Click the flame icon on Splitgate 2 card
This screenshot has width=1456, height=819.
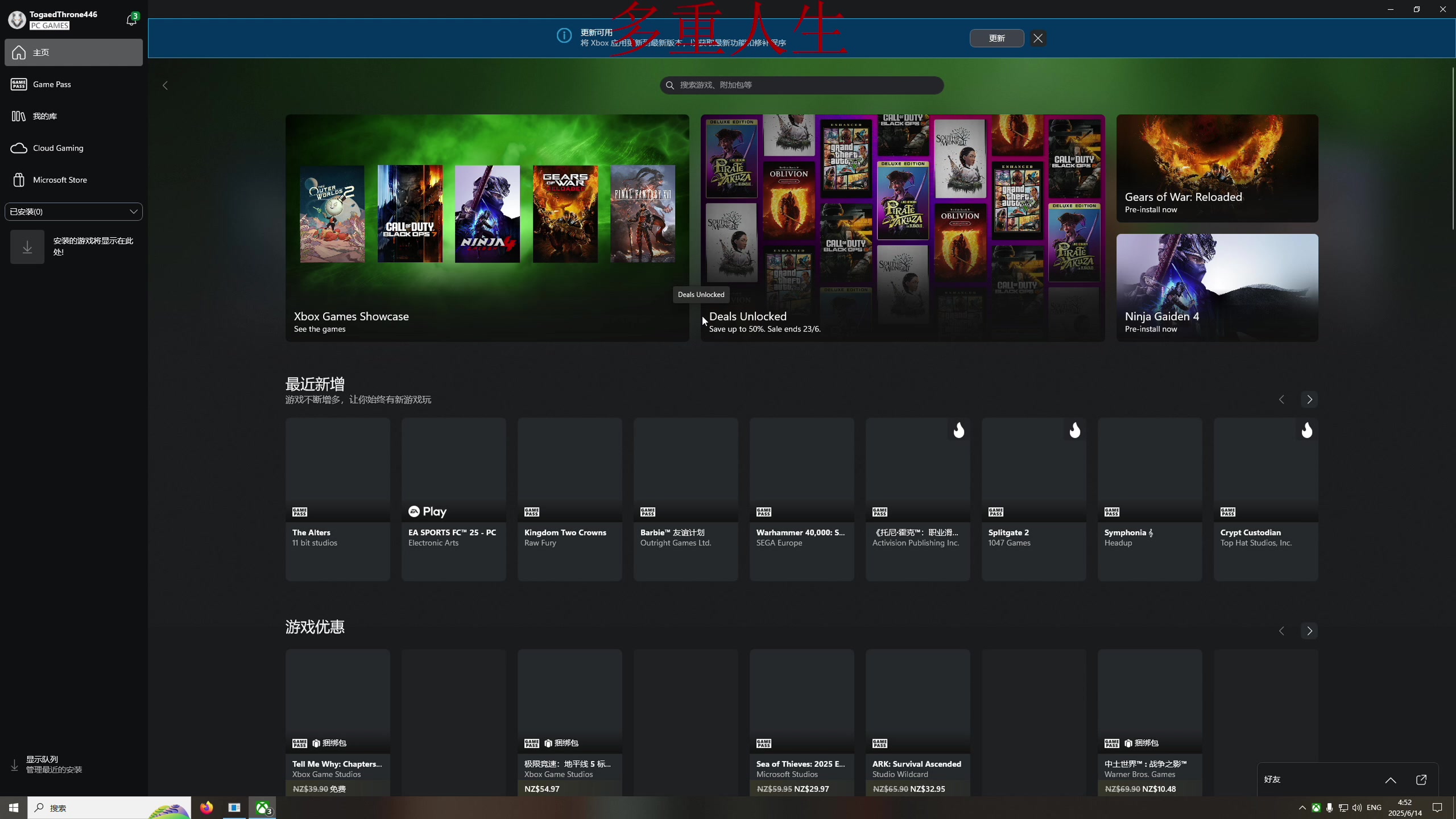click(x=1074, y=431)
